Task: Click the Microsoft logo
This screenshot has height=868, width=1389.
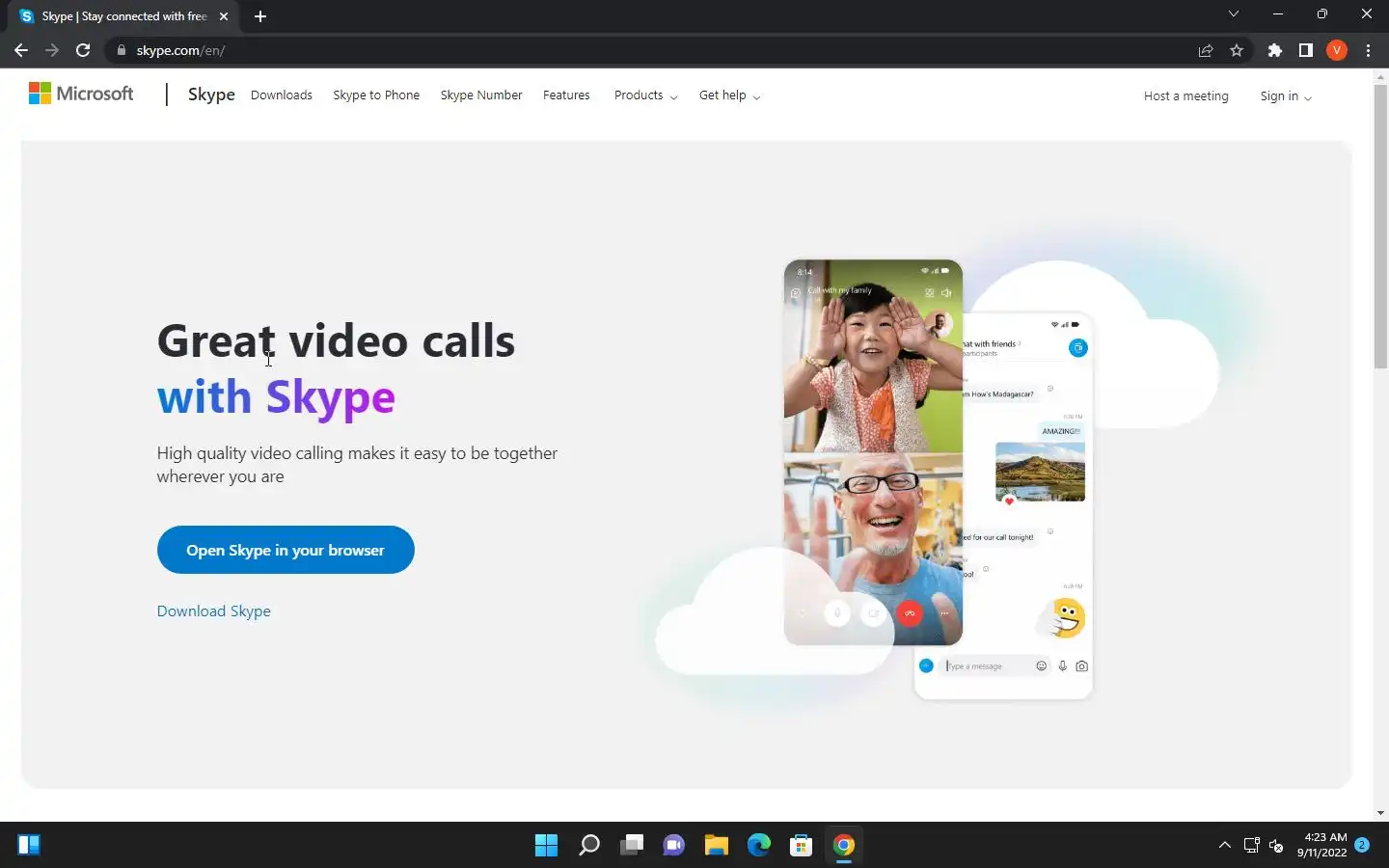Action: [81, 94]
